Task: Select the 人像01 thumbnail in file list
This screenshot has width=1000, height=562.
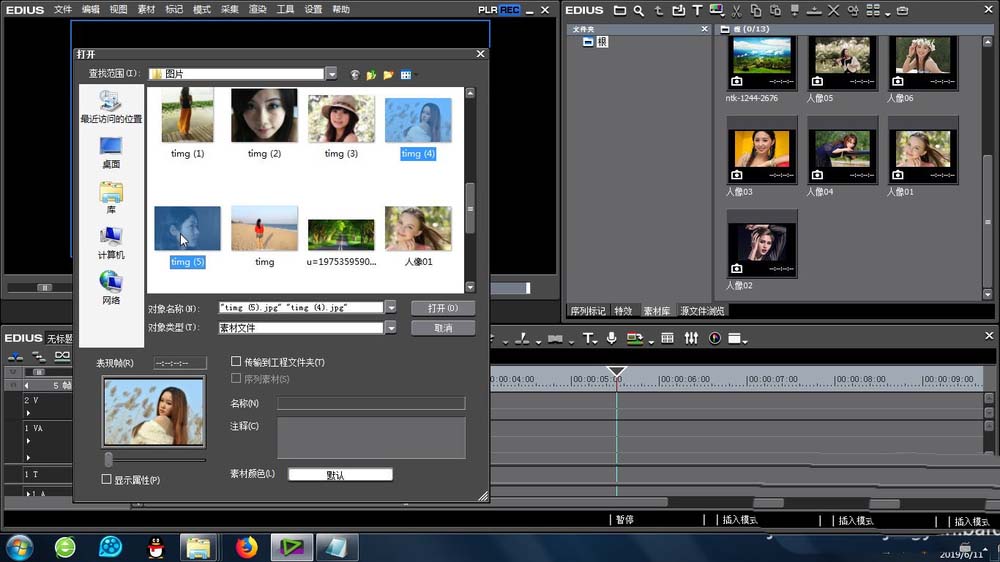Action: tap(418, 229)
